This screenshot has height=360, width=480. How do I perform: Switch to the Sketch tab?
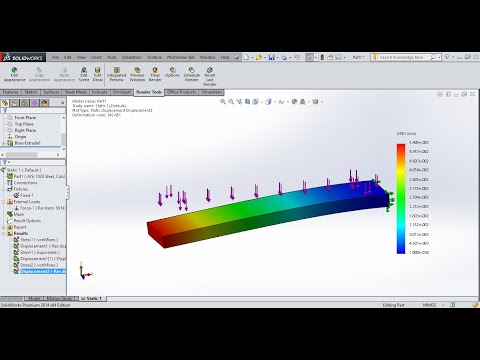tap(30, 92)
